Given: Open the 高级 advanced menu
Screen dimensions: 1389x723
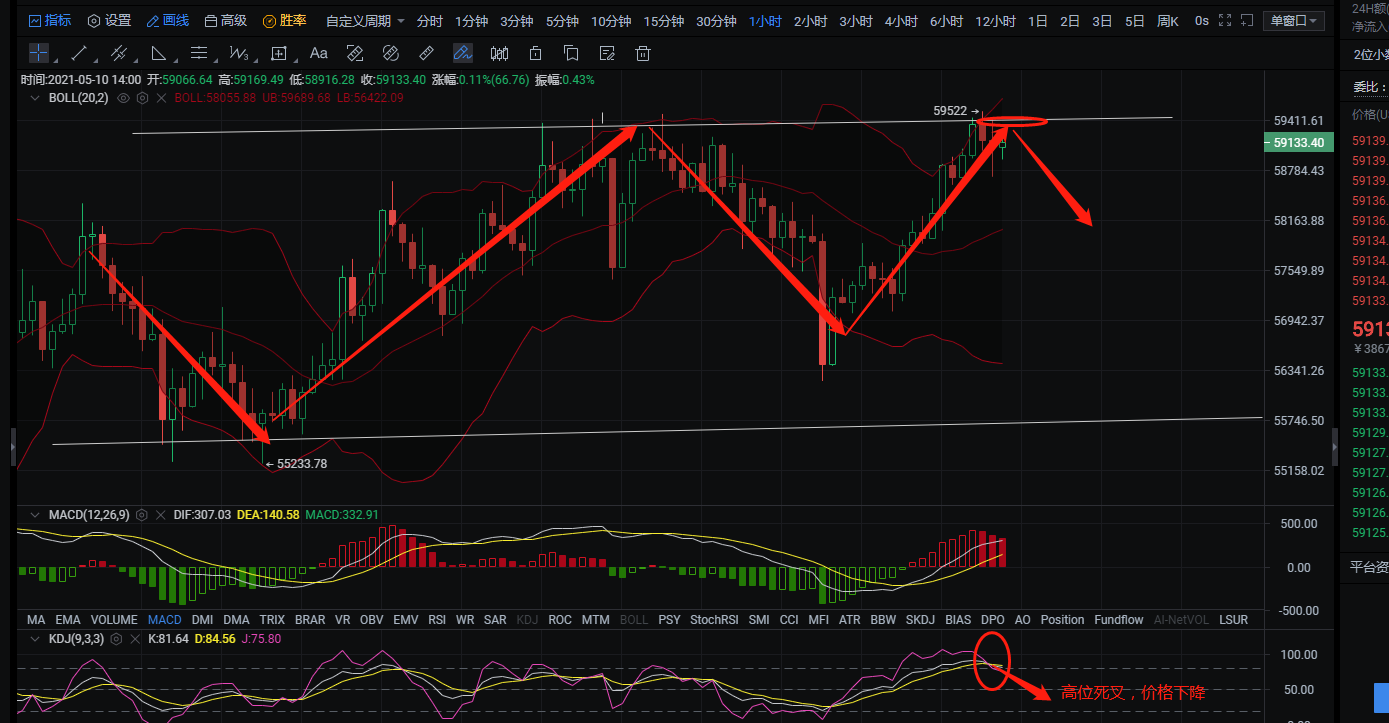Looking at the screenshot, I should pyautogui.click(x=225, y=20).
